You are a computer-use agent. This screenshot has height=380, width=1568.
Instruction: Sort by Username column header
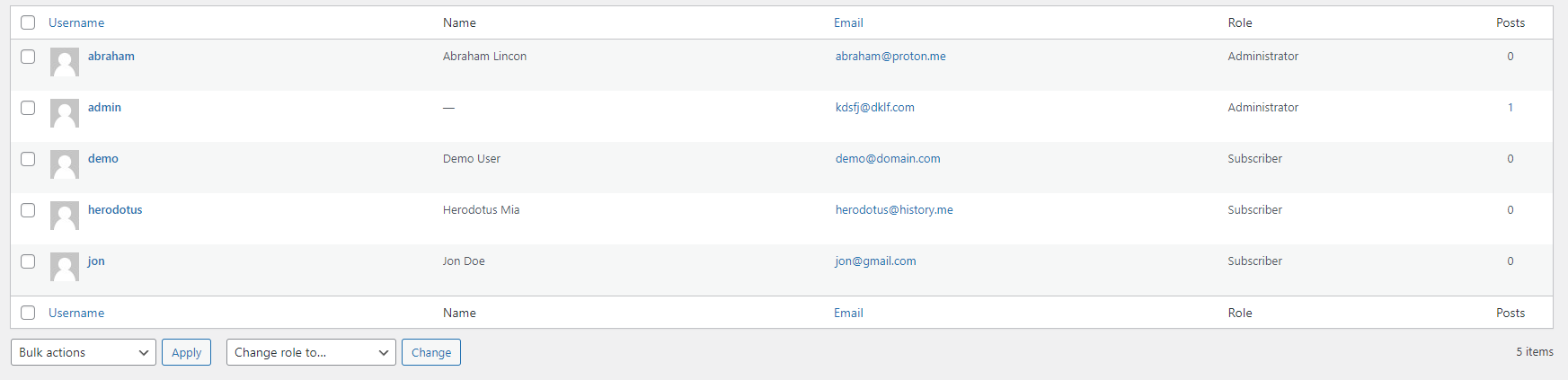pos(76,22)
